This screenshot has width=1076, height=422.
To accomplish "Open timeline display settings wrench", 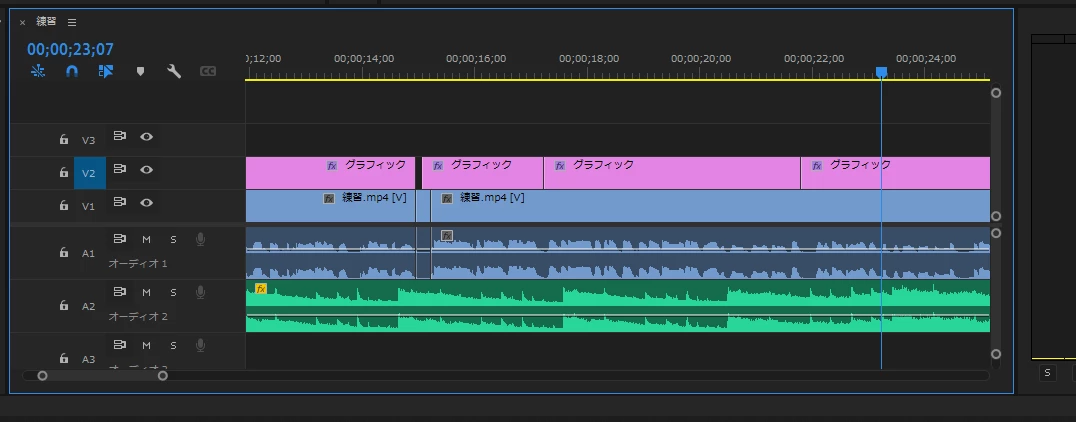I will 174,71.
